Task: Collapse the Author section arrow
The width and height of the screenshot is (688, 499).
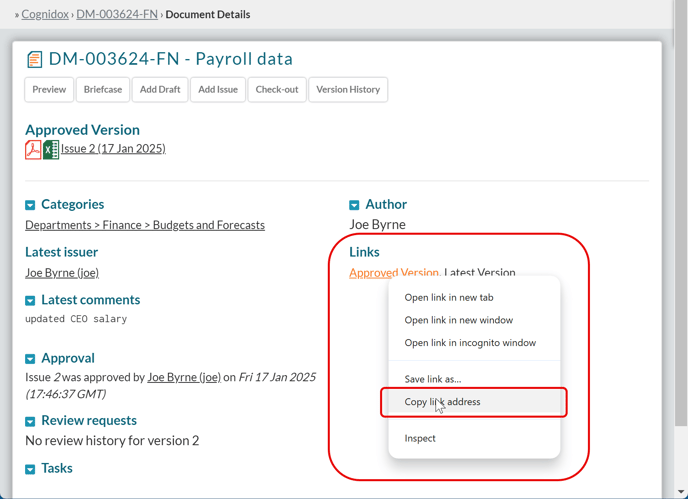Action: pos(354,205)
